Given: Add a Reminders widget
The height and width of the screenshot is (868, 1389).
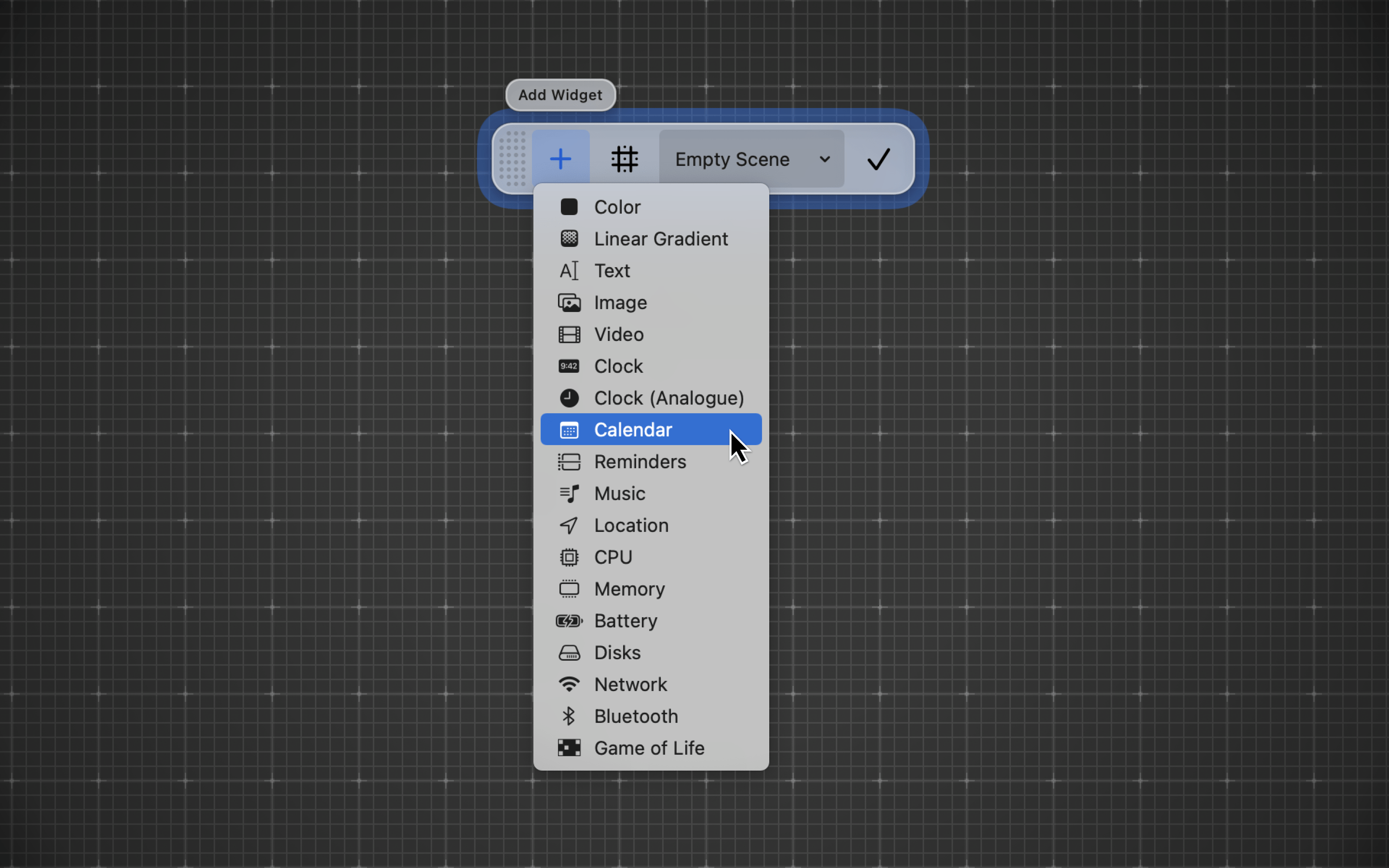Looking at the screenshot, I should coord(651,461).
